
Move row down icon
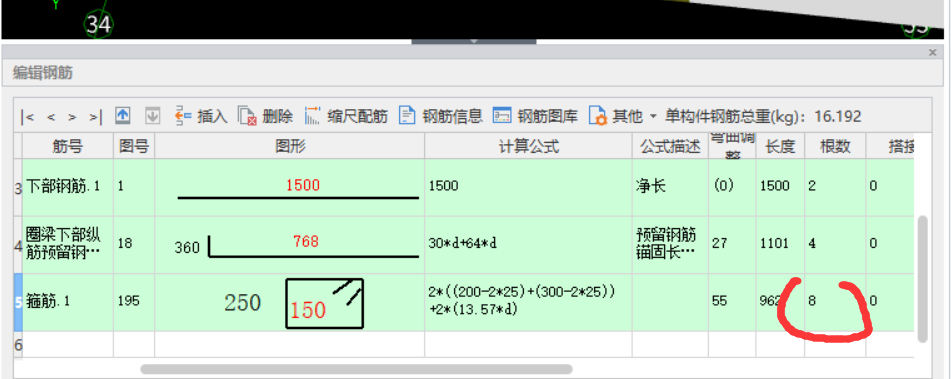tap(153, 115)
